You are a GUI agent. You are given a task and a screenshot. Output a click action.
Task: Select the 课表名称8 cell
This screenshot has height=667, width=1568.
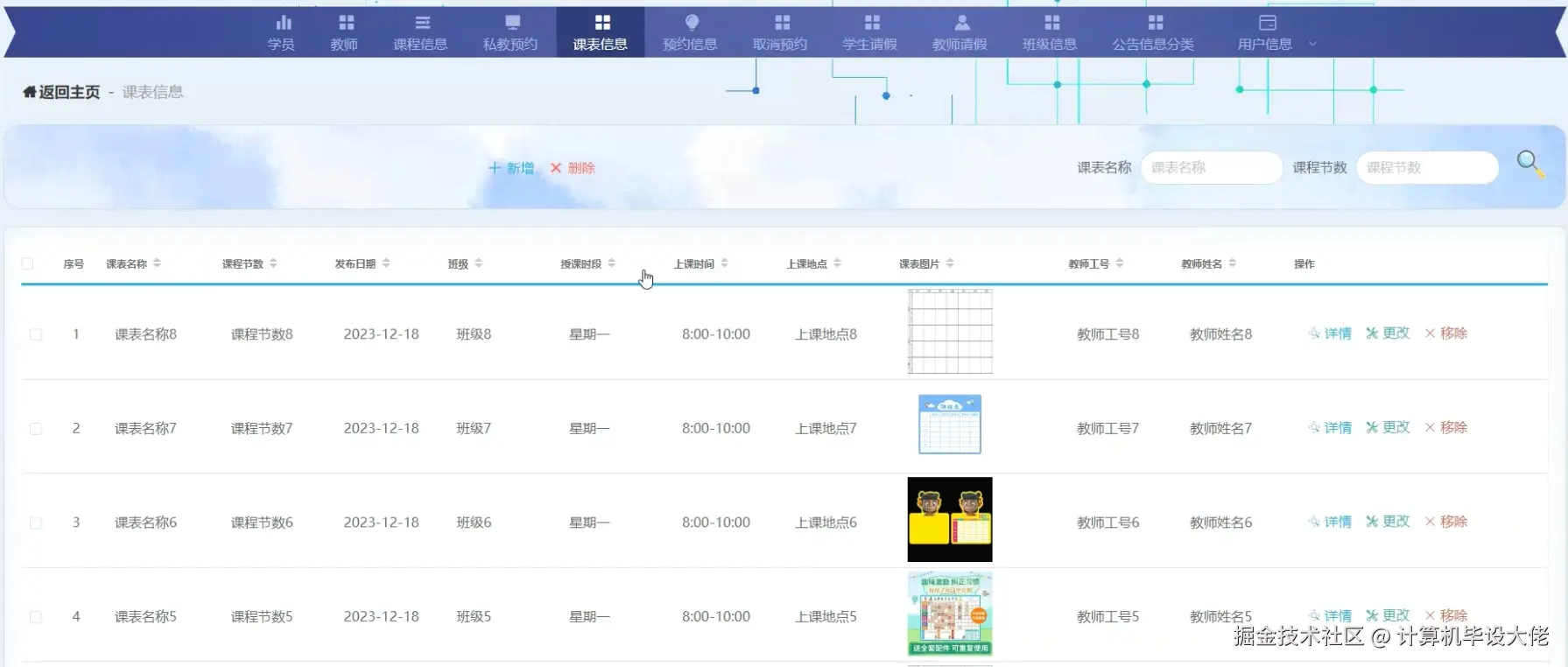(x=145, y=334)
